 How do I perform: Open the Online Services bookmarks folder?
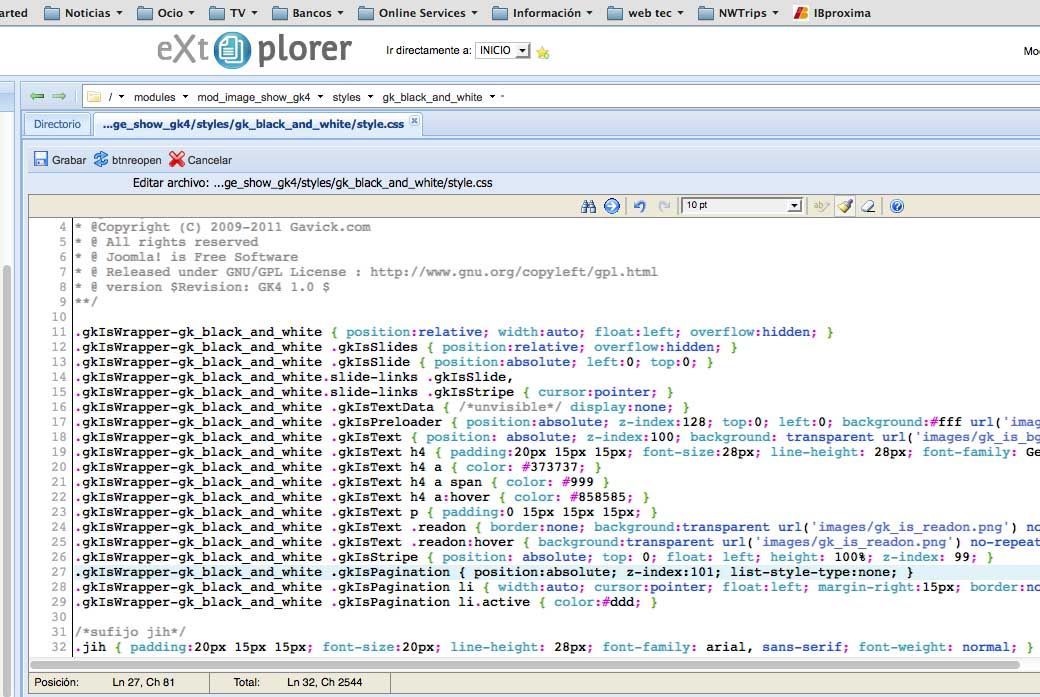(418, 13)
